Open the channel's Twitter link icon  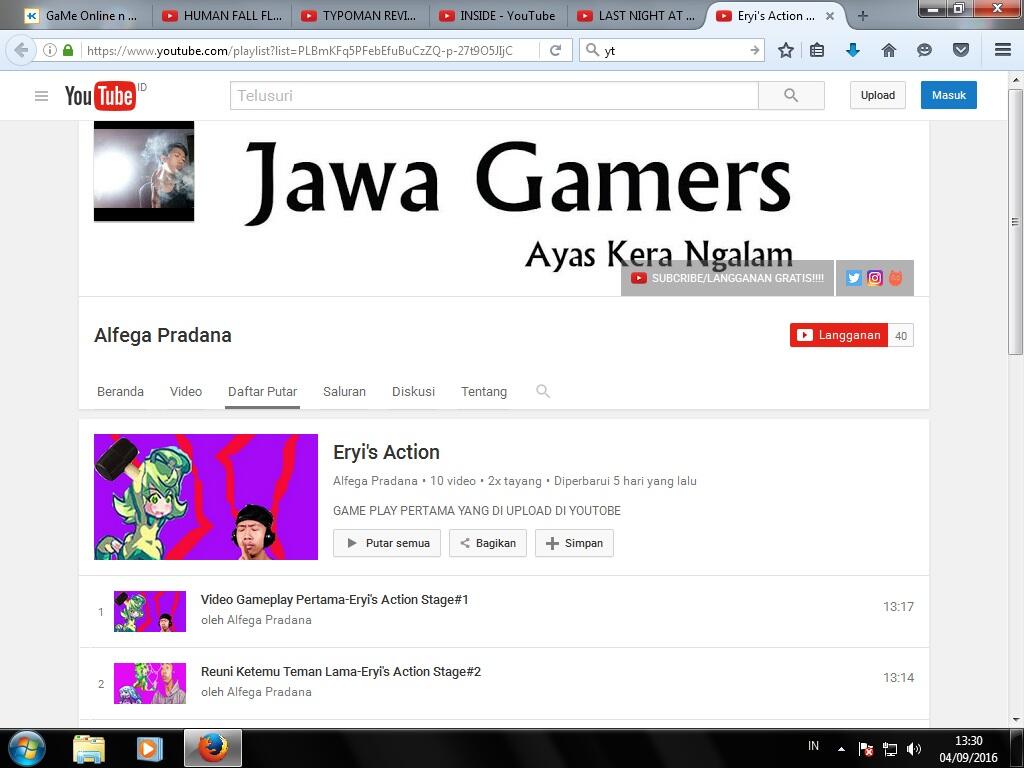[x=854, y=278]
